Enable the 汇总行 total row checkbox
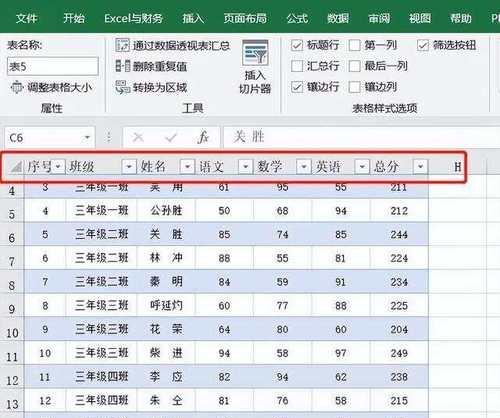This screenshot has height=418, width=500. 297,66
